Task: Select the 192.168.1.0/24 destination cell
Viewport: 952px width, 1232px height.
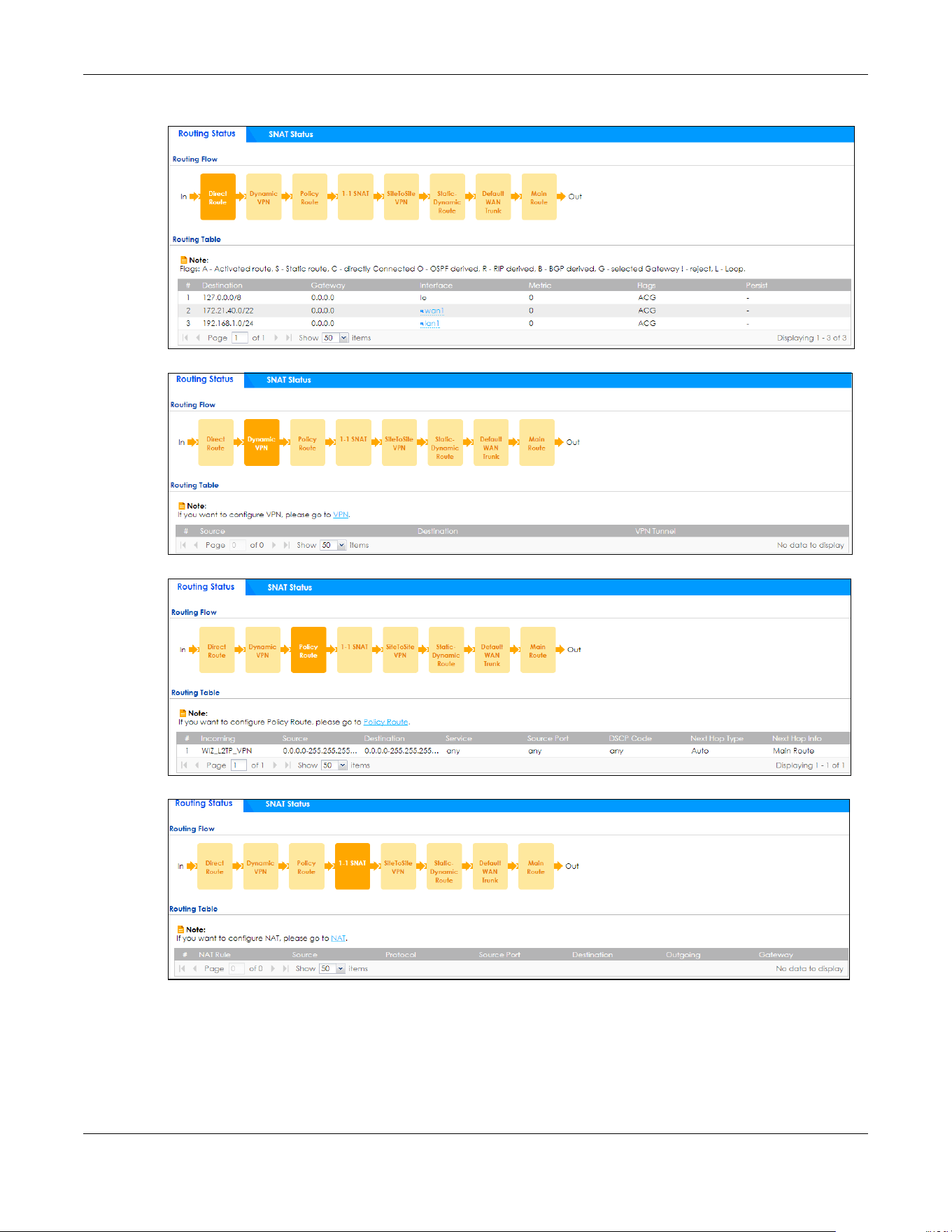Action: 228,324
